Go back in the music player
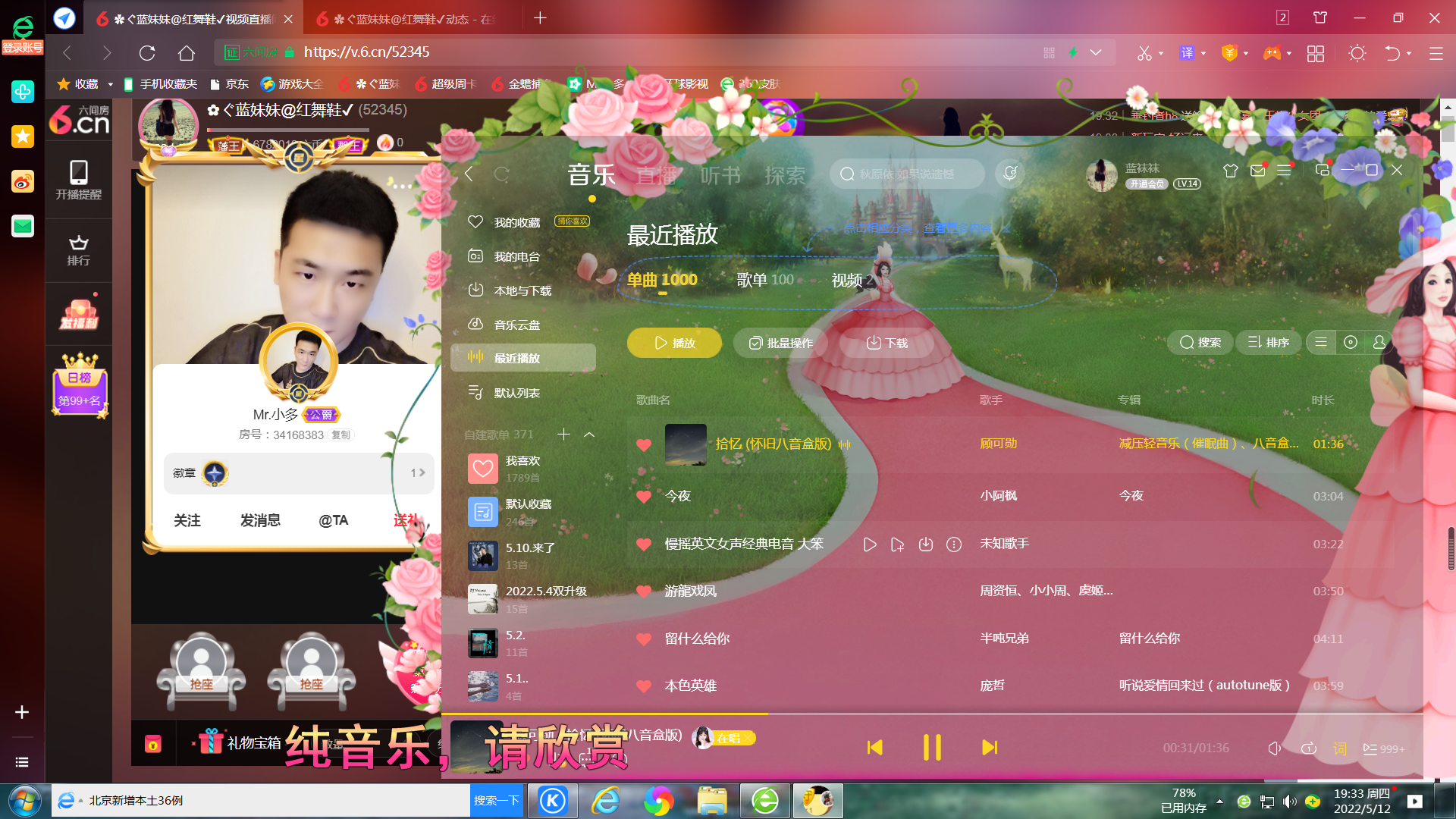1456x819 pixels. tap(469, 174)
